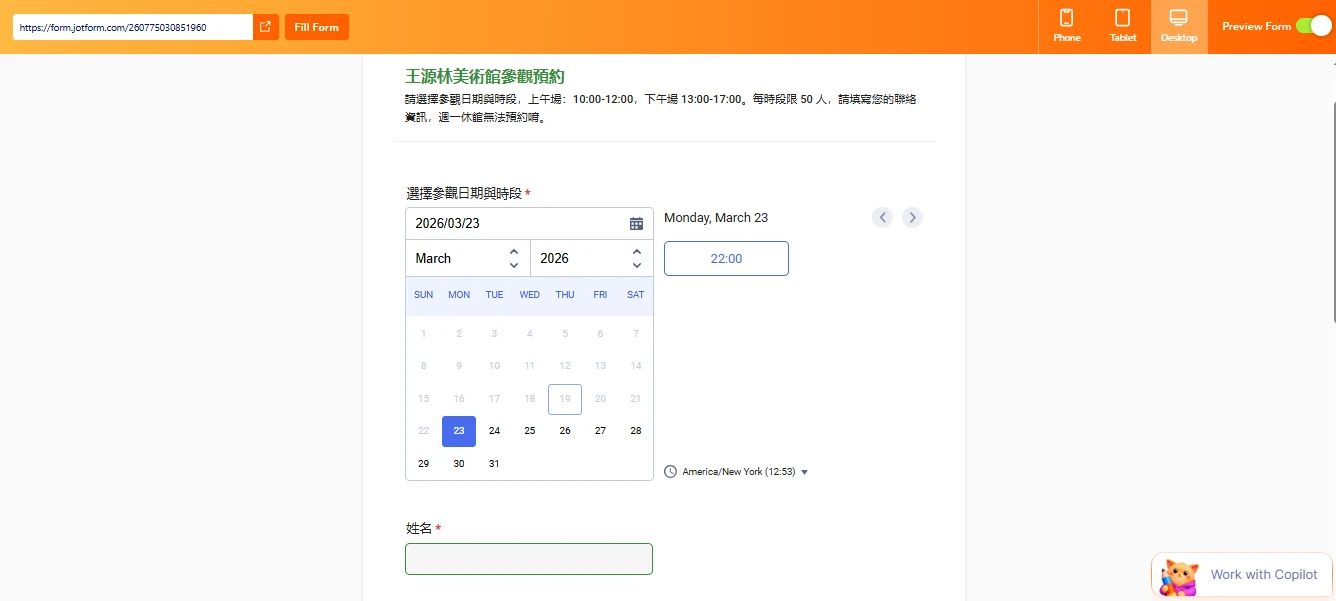
Task: Click the clock icon next to the timezone
Action: (x=668, y=470)
